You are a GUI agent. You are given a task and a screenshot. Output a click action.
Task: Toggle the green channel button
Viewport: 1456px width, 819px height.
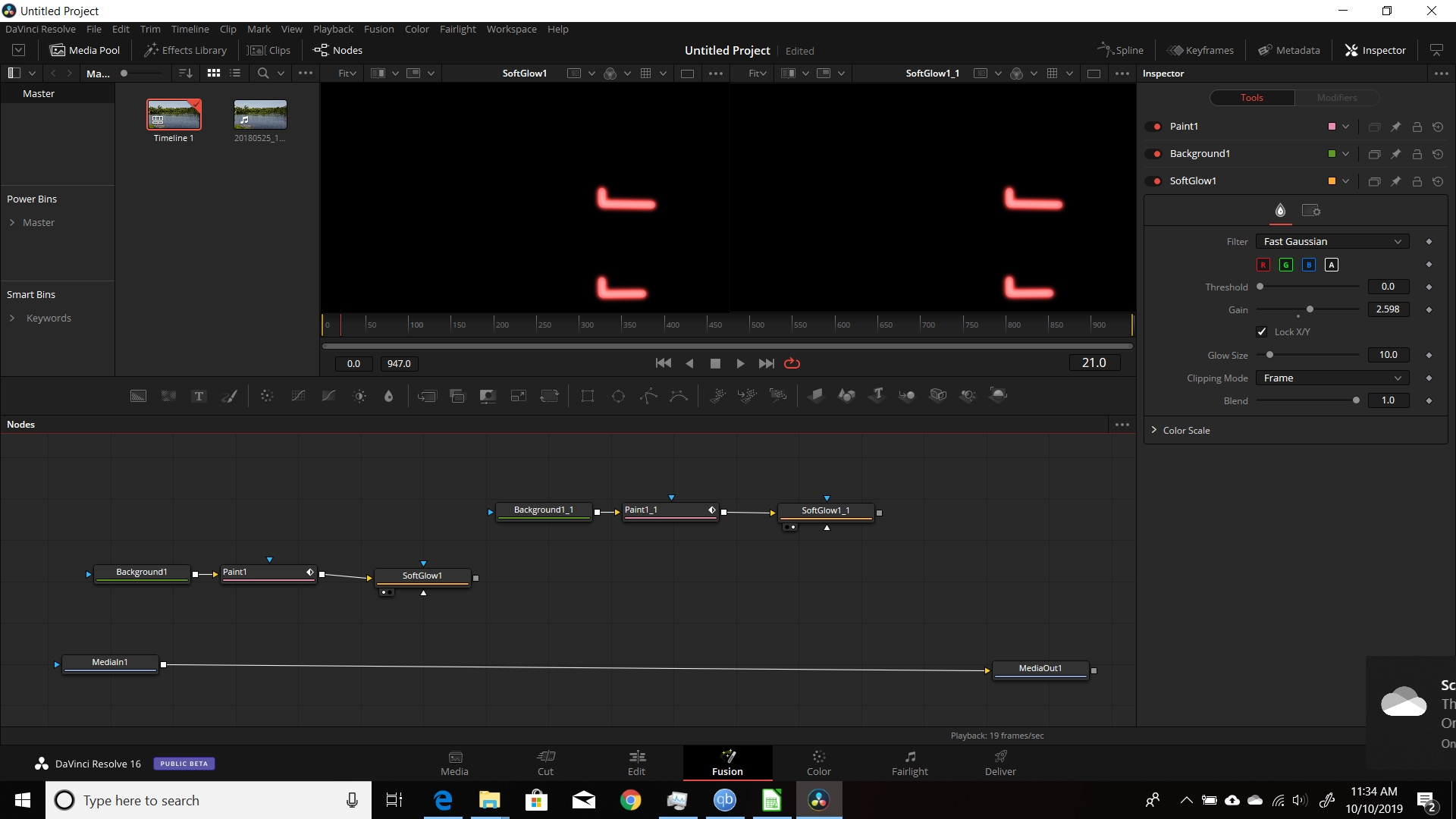pos(1286,265)
